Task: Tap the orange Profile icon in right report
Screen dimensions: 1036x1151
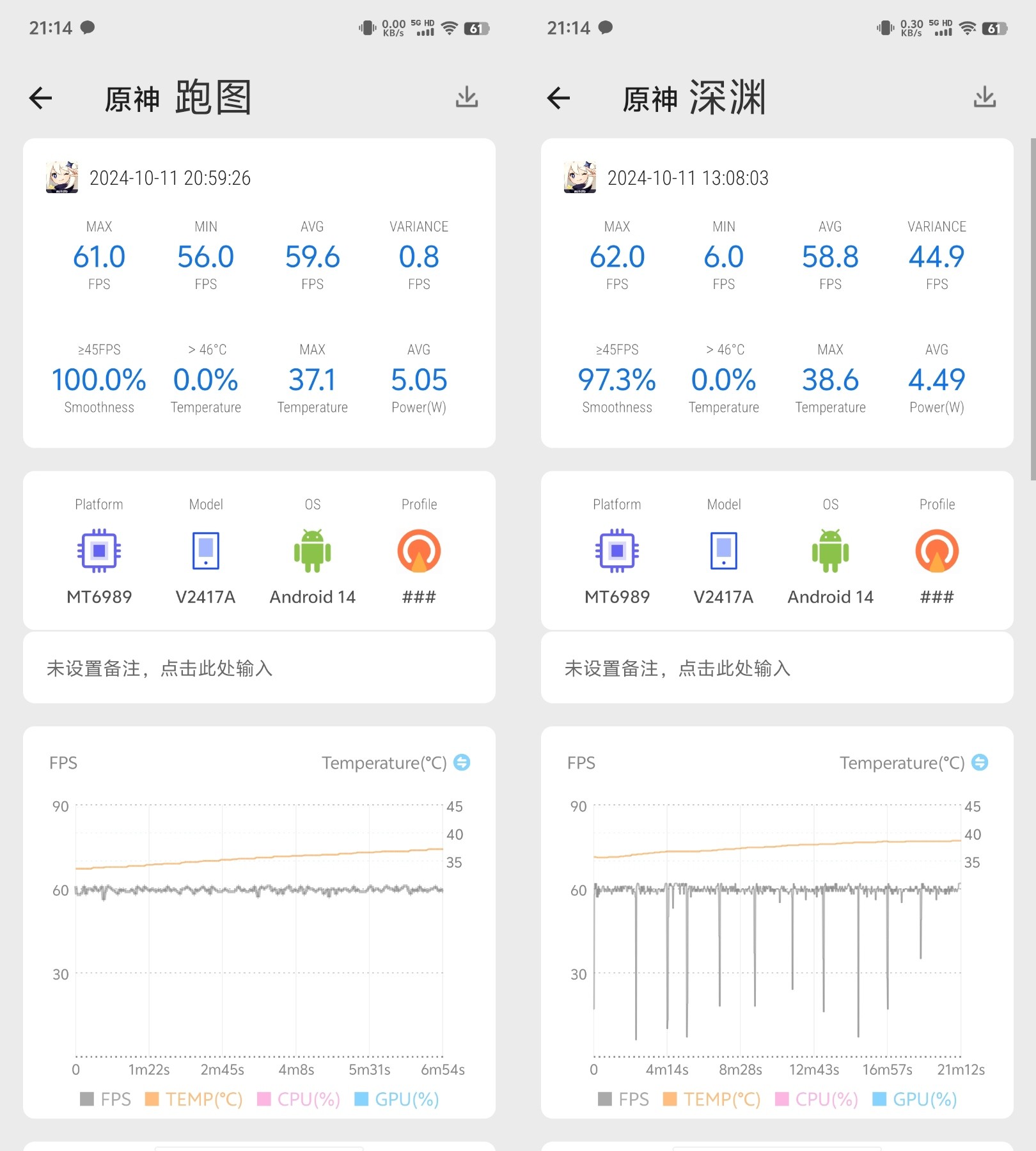Action: pyautogui.click(x=937, y=551)
